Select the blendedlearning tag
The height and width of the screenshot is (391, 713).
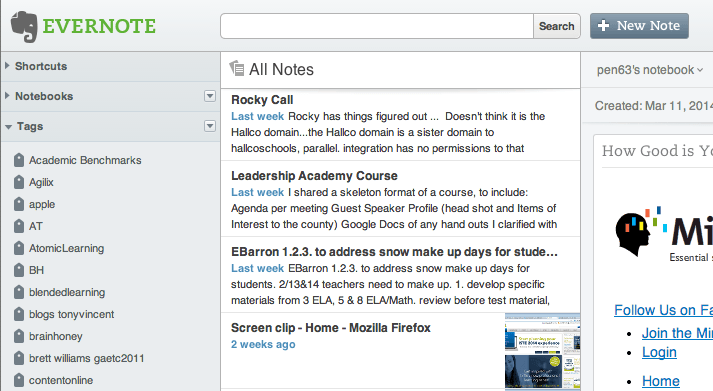[67, 292]
